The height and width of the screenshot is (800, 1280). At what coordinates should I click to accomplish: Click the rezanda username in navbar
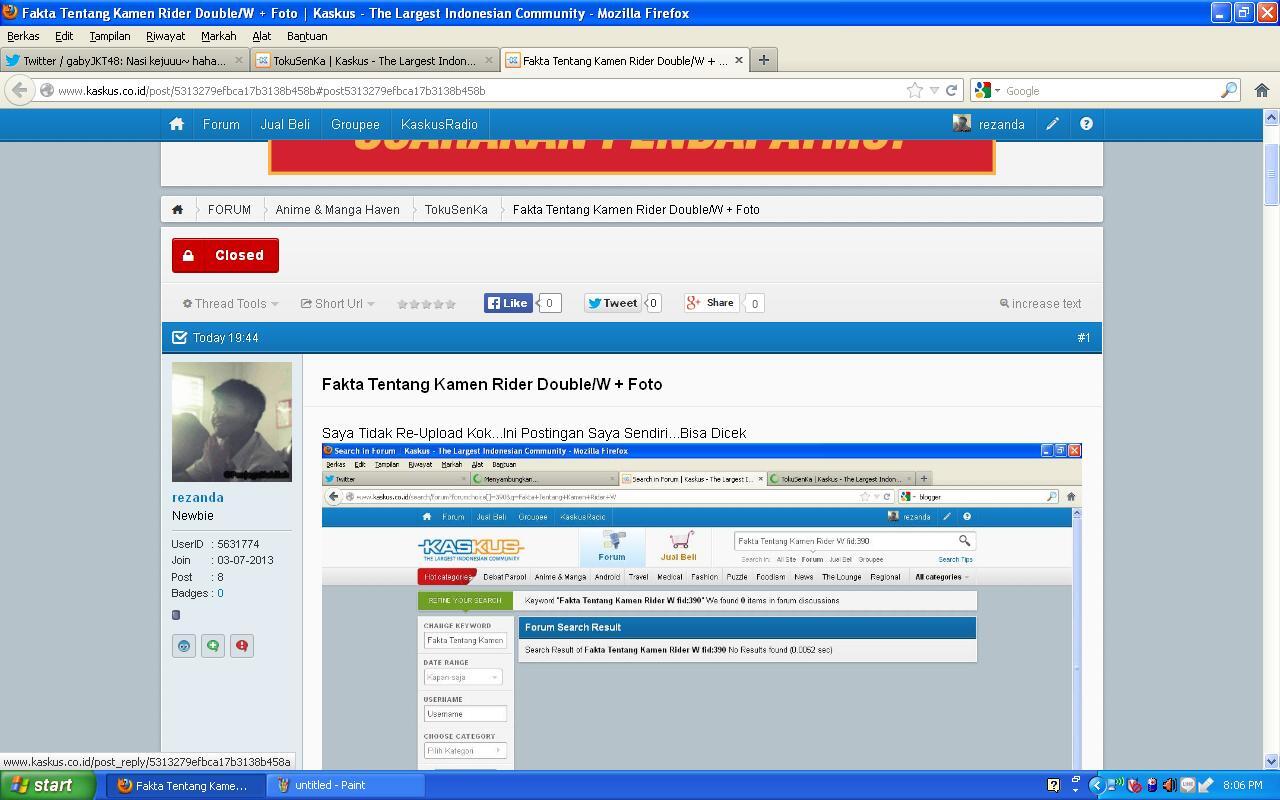[x=1001, y=124]
